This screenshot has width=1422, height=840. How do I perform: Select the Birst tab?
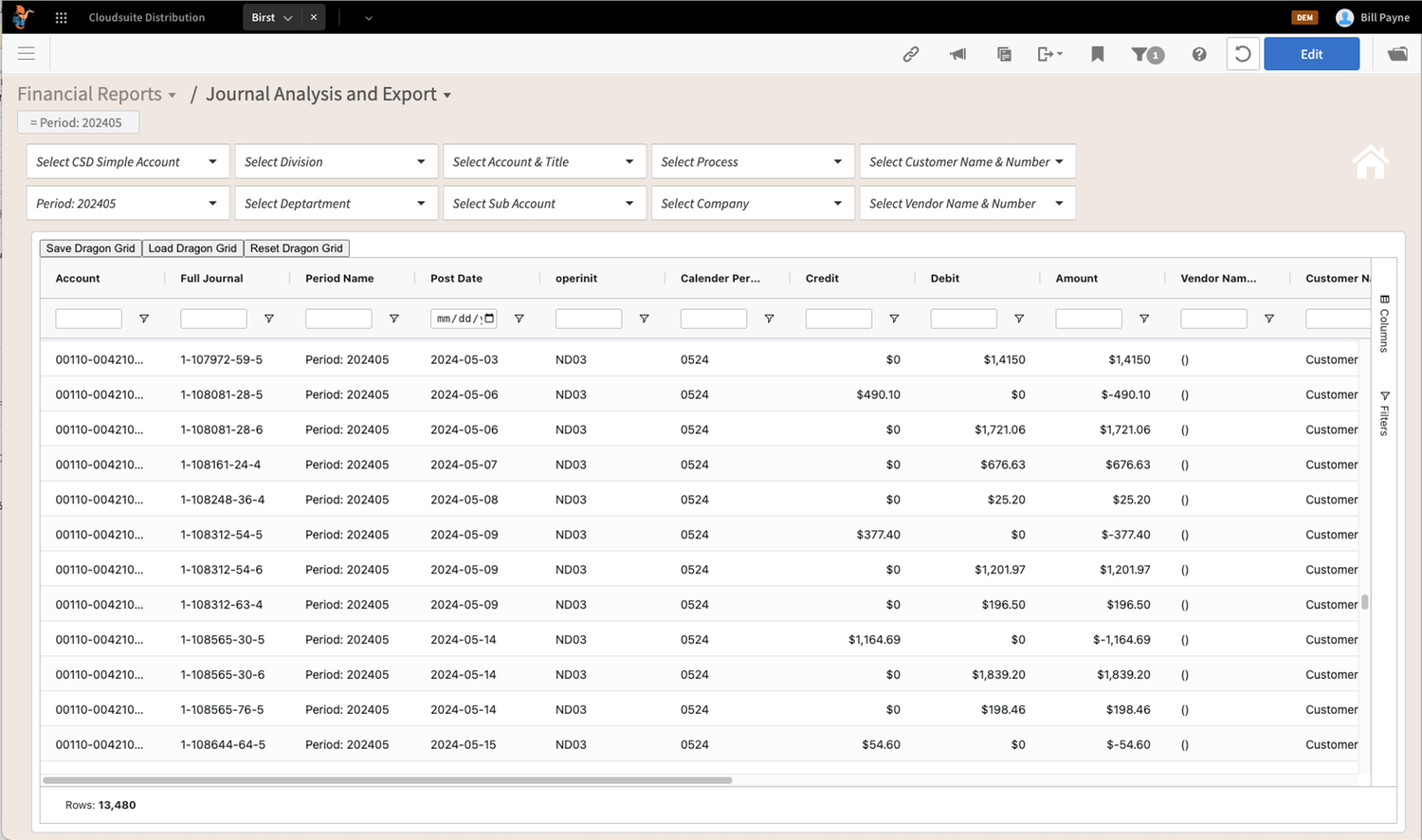(x=264, y=16)
